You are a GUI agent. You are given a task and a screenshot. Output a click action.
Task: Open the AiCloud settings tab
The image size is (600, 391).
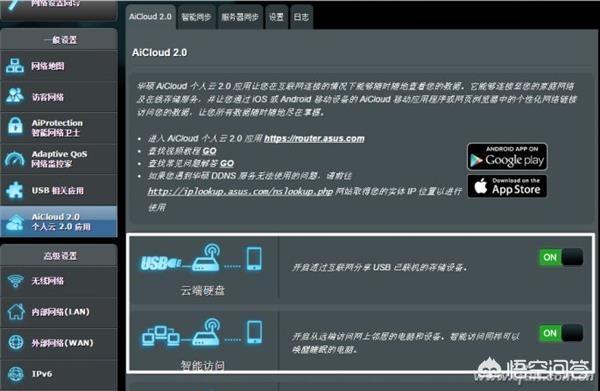(276, 17)
